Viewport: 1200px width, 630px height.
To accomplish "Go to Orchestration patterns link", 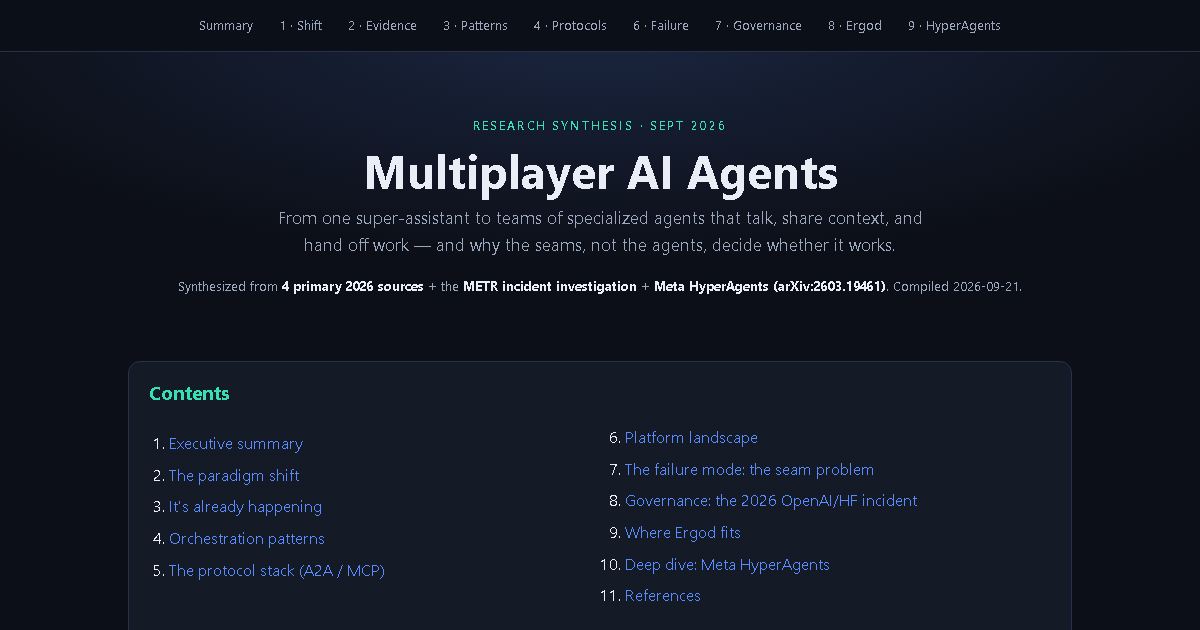I will 247,539.
